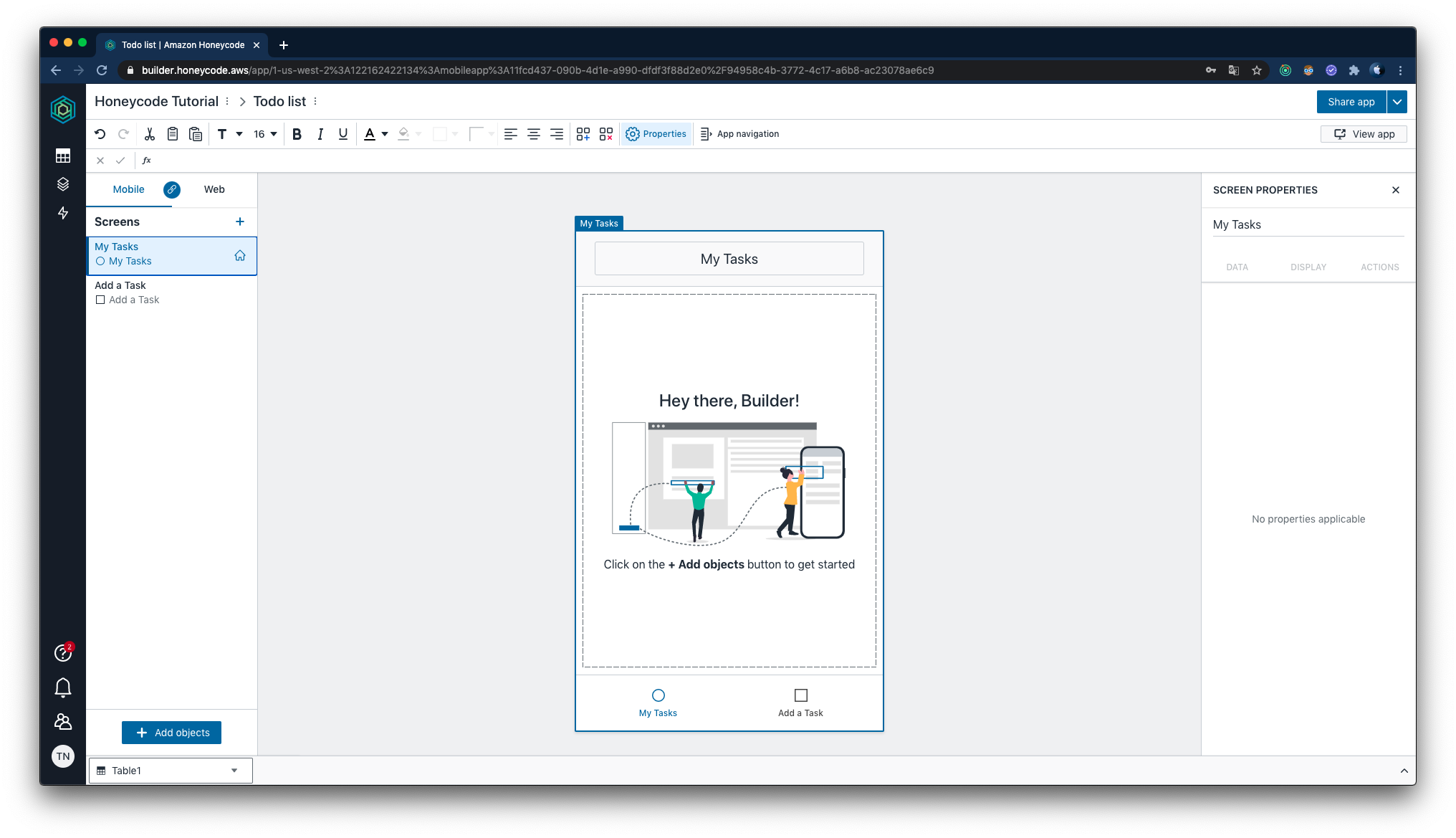The image size is (1456, 838).
Task: Align text right
Action: pos(557,134)
